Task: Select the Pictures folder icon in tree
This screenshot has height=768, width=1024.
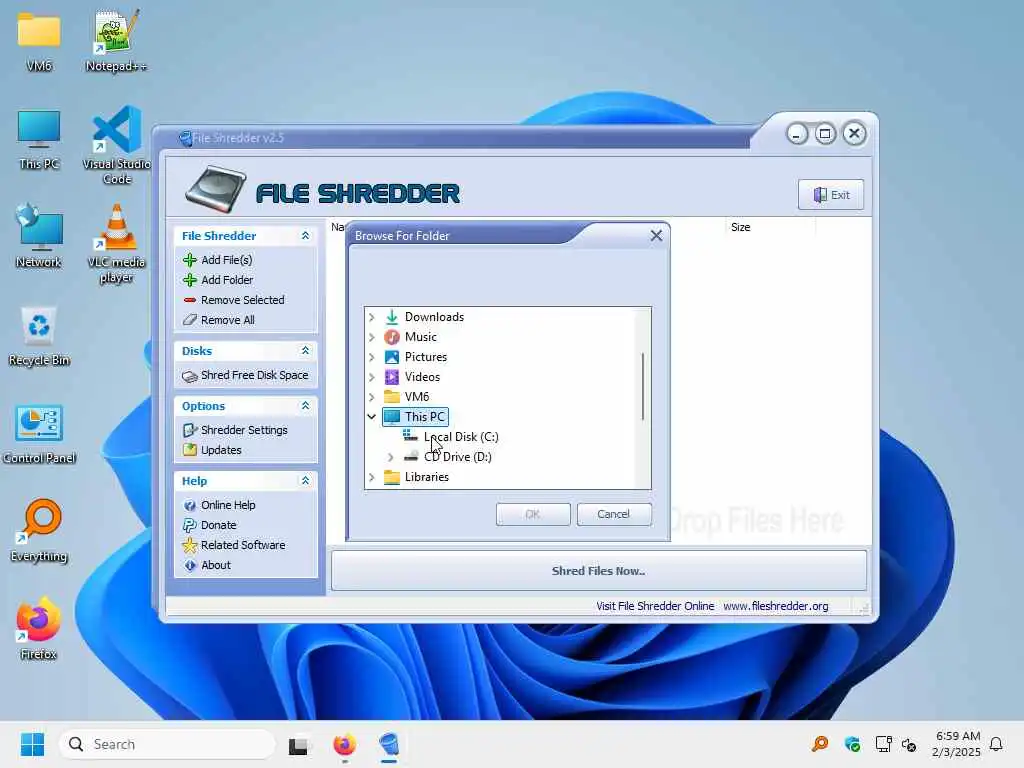Action: click(x=392, y=357)
